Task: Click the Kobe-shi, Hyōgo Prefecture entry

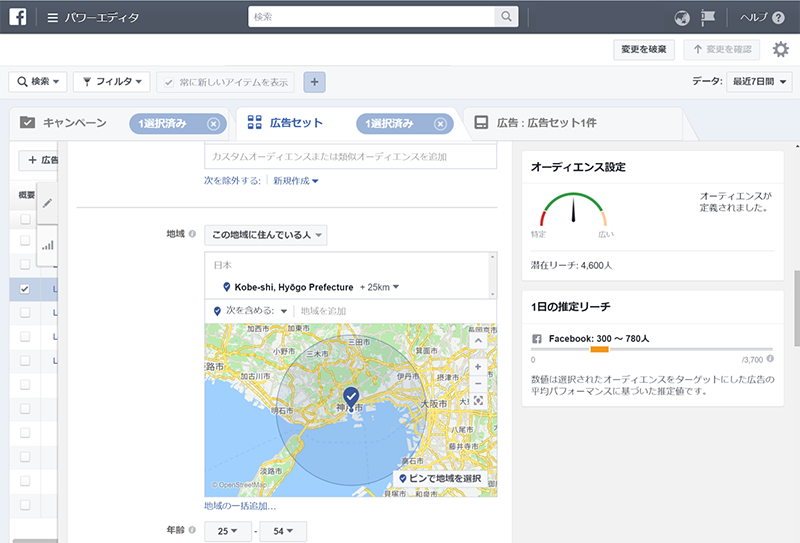Action: click(x=293, y=287)
